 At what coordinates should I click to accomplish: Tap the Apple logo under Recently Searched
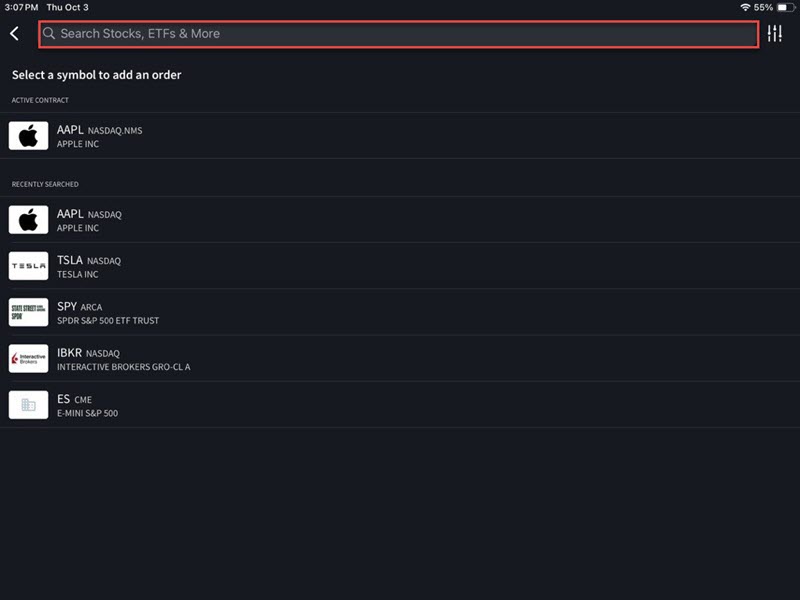click(28, 219)
